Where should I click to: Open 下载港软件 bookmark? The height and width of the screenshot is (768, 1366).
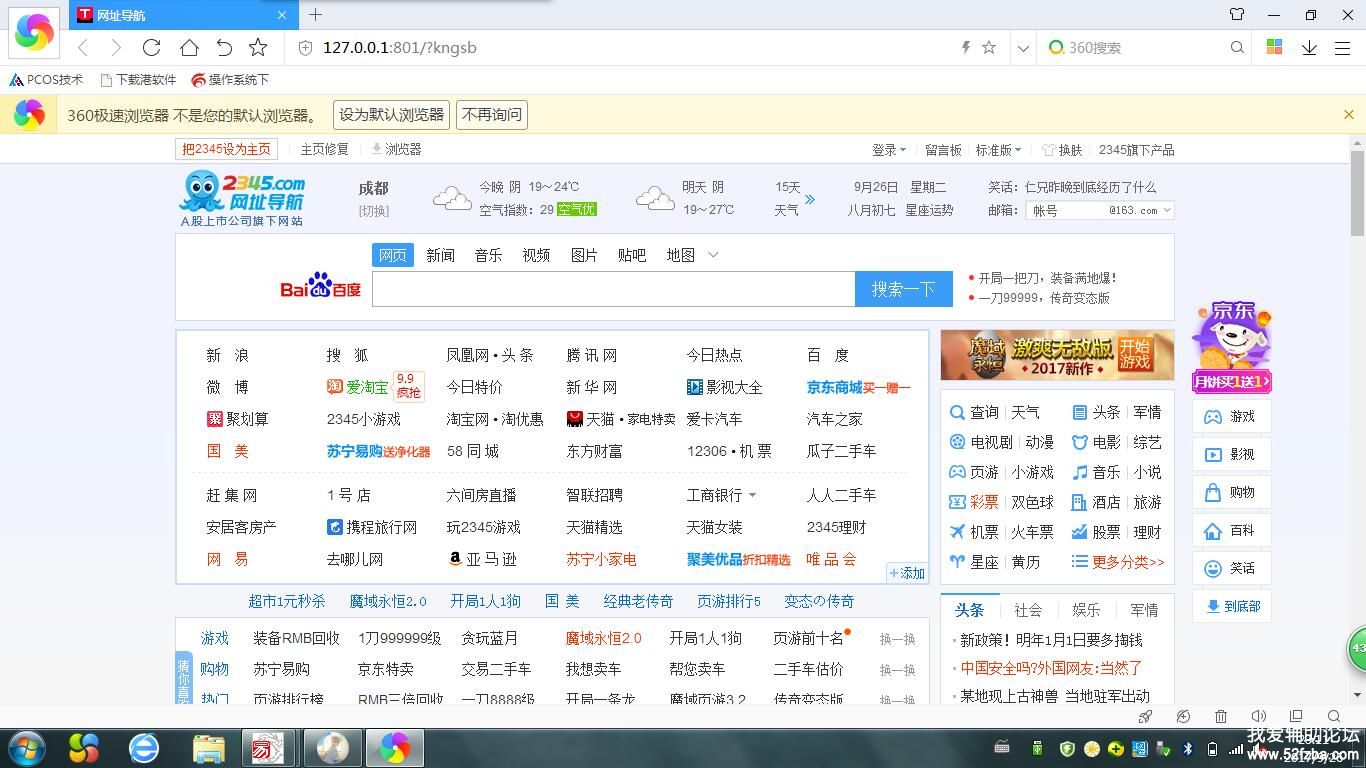(138, 80)
